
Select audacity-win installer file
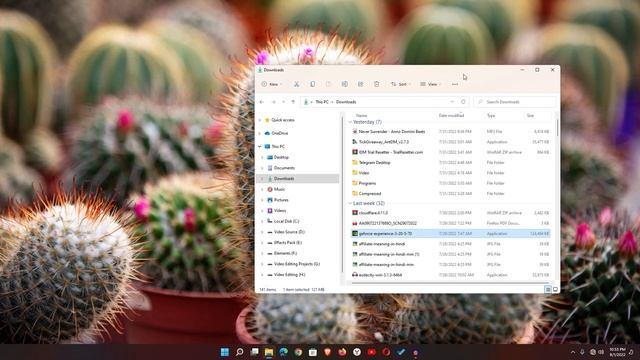click(x=451, y=275)
